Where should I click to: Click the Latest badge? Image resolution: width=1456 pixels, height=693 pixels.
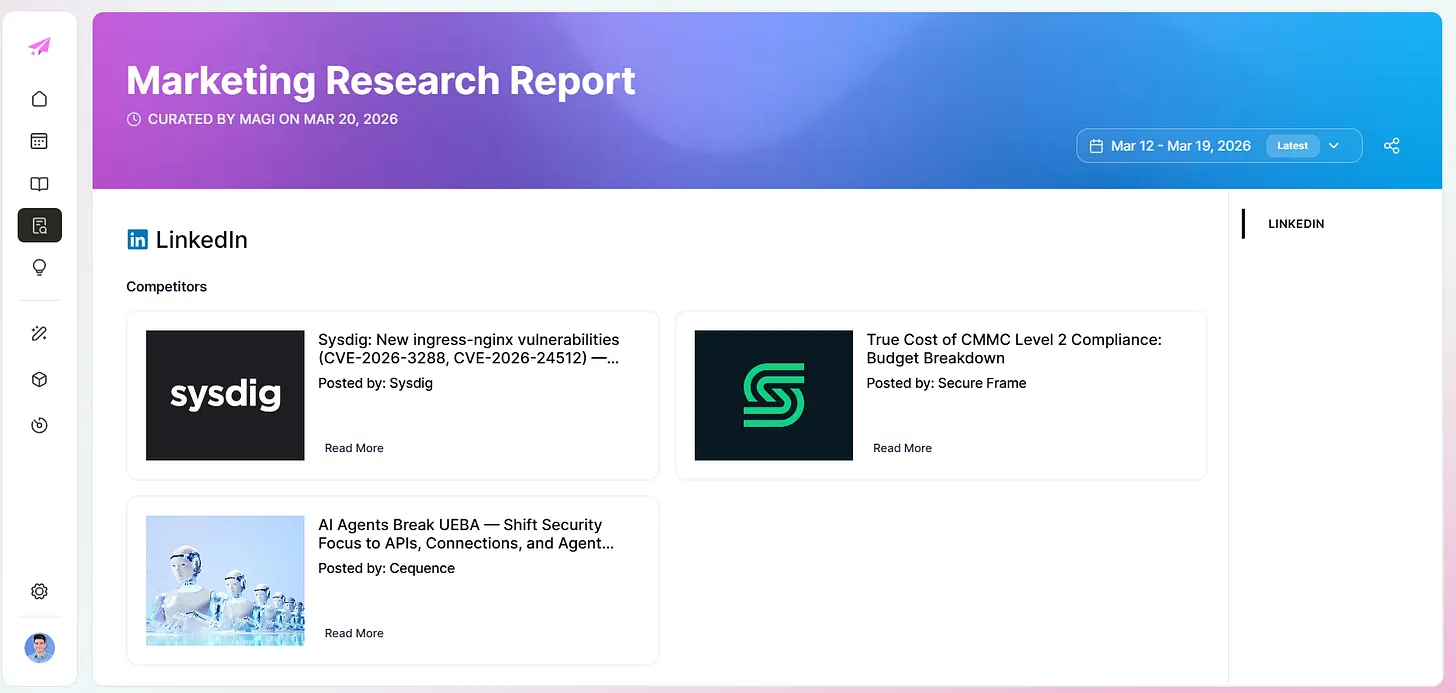tap(1292, 146)
